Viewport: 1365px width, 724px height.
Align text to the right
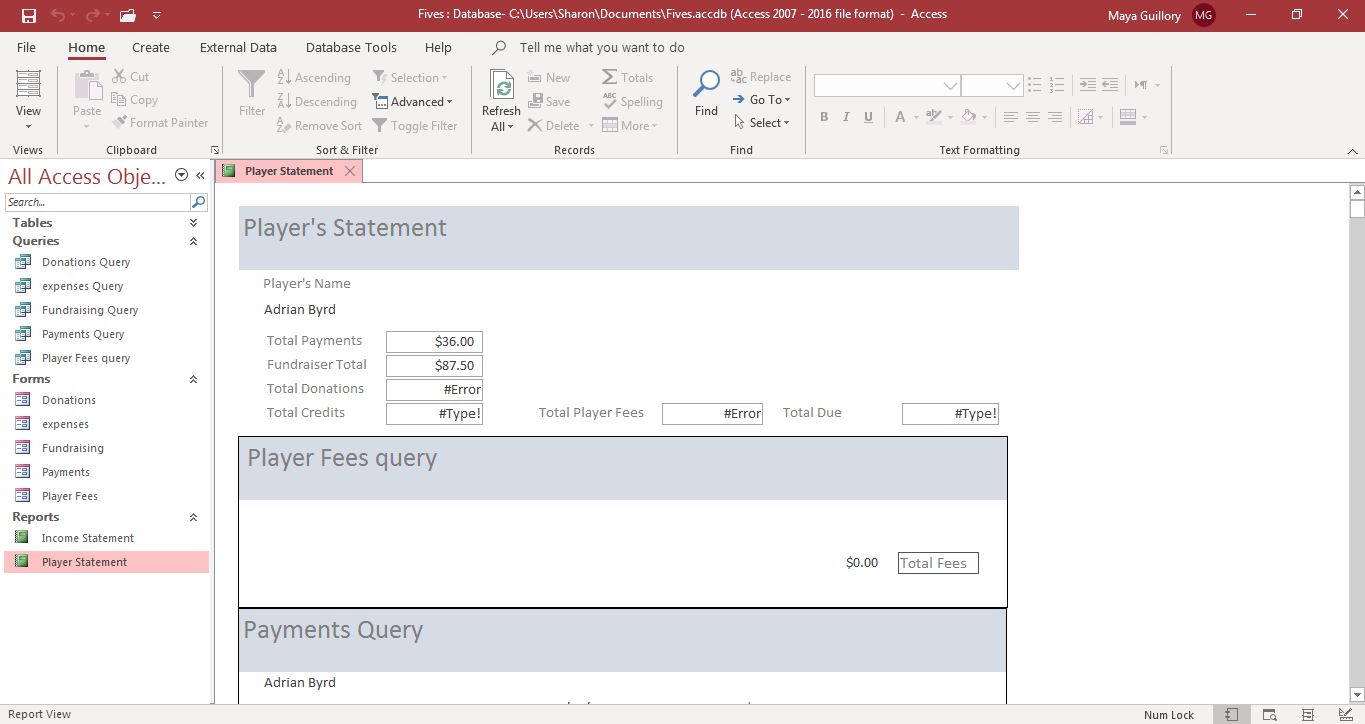(x=1055, y=117)
